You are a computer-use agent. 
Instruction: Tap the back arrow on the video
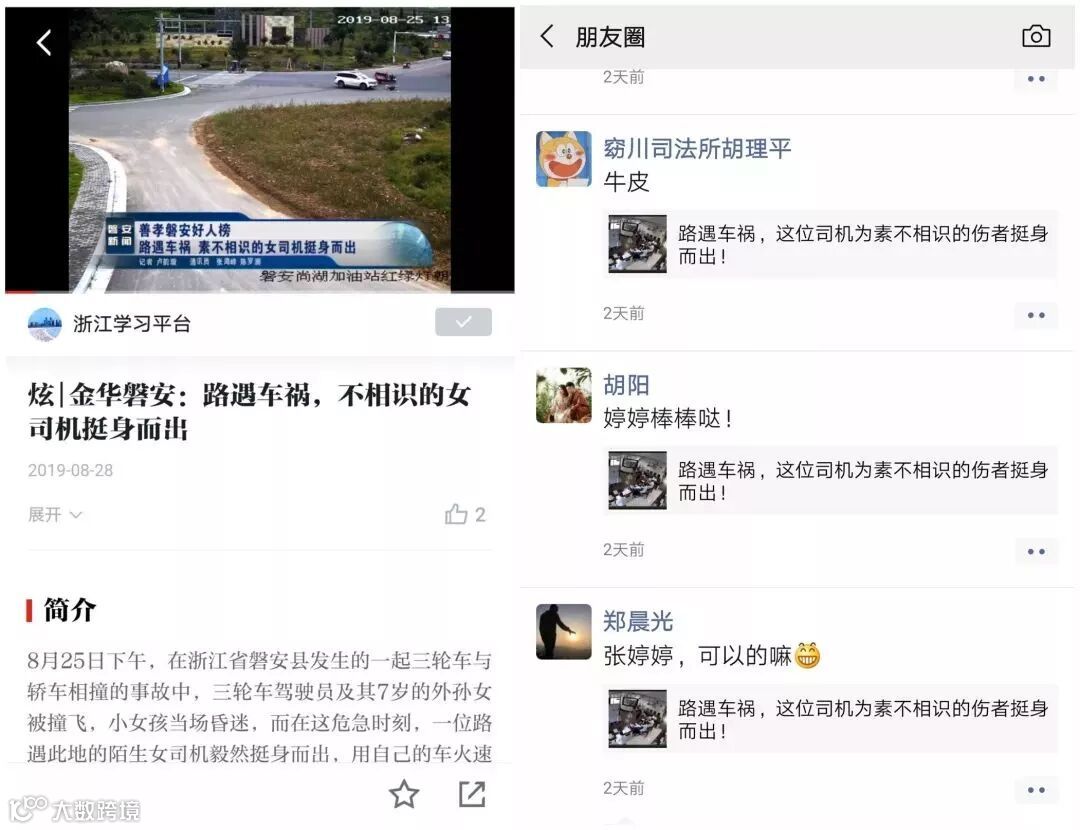pyautogui.click(x=44, y=43)
